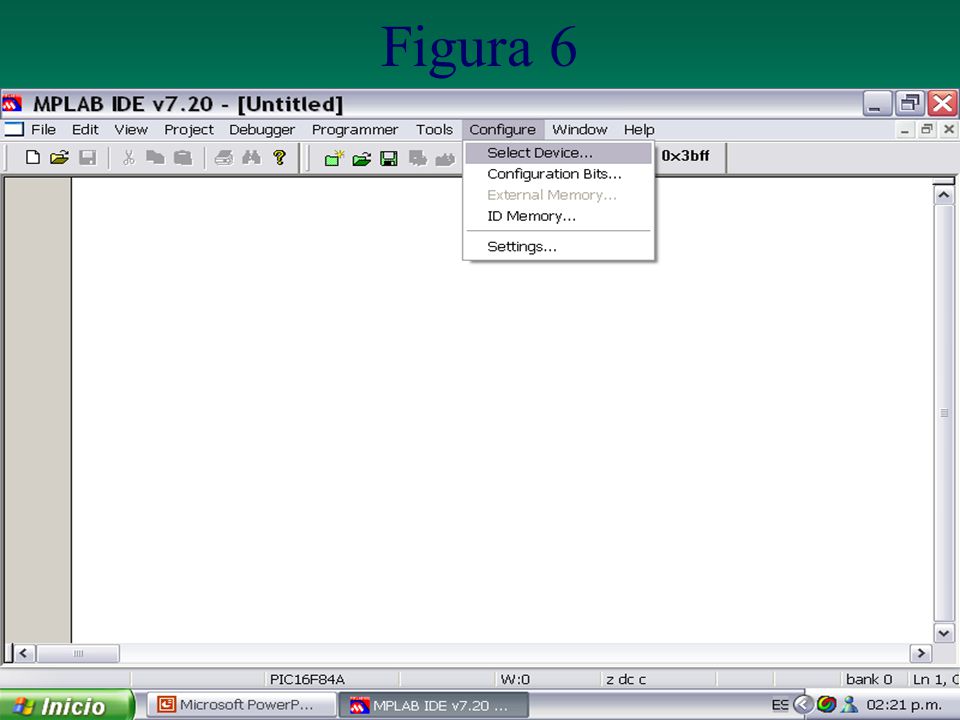Open the View menu
This screenshot has width=960, height=720.
pyautogui.click(x=131, y=130)
